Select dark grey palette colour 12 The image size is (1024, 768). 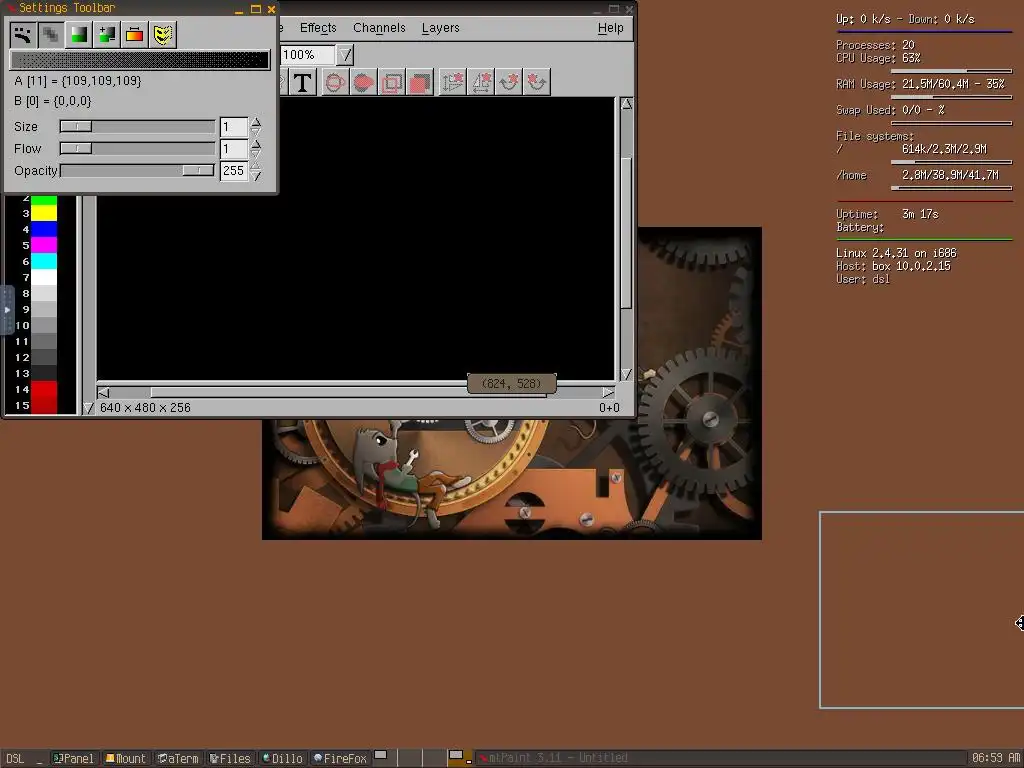point(44,357)
